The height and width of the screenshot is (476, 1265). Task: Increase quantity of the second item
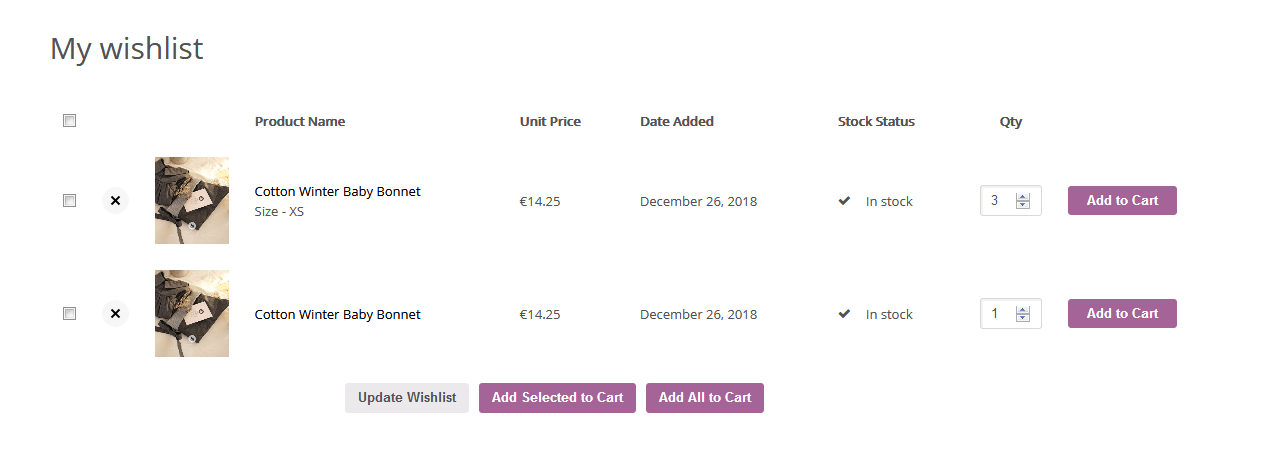point(1022,310)
